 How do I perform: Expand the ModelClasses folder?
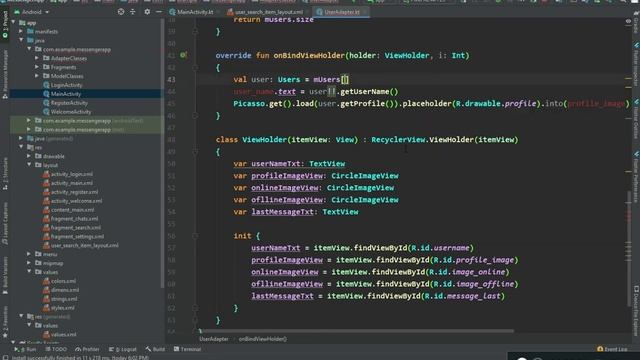tap(37, 76)
